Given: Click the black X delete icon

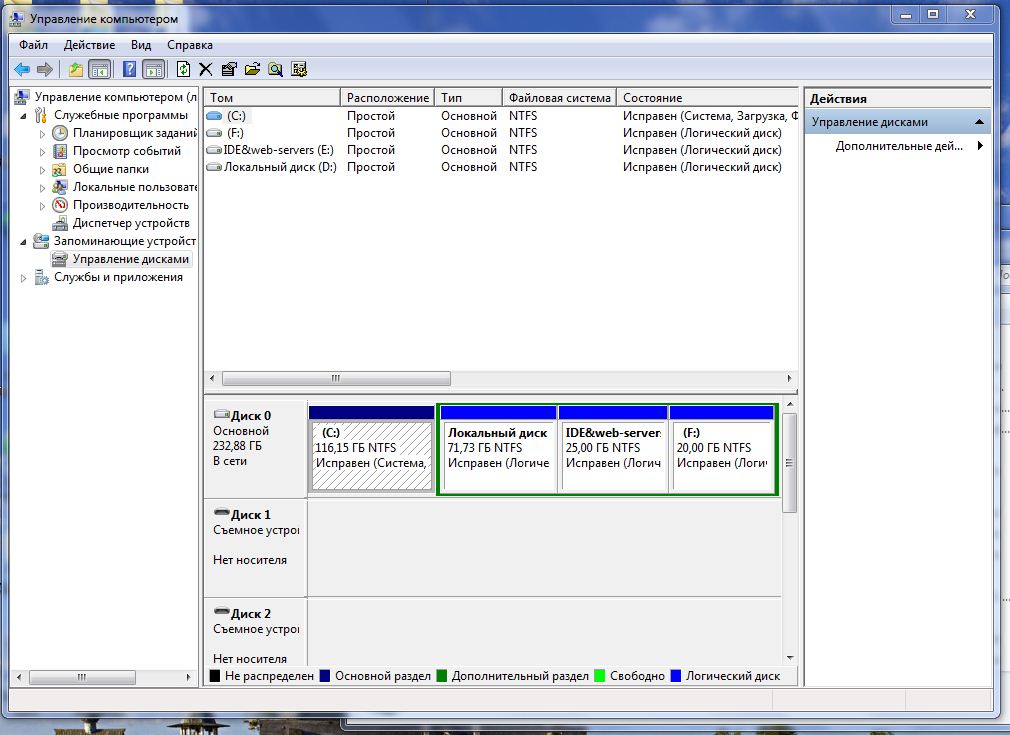Looking at the screenshot, I should pyautogui.click(x=206, y=69).
